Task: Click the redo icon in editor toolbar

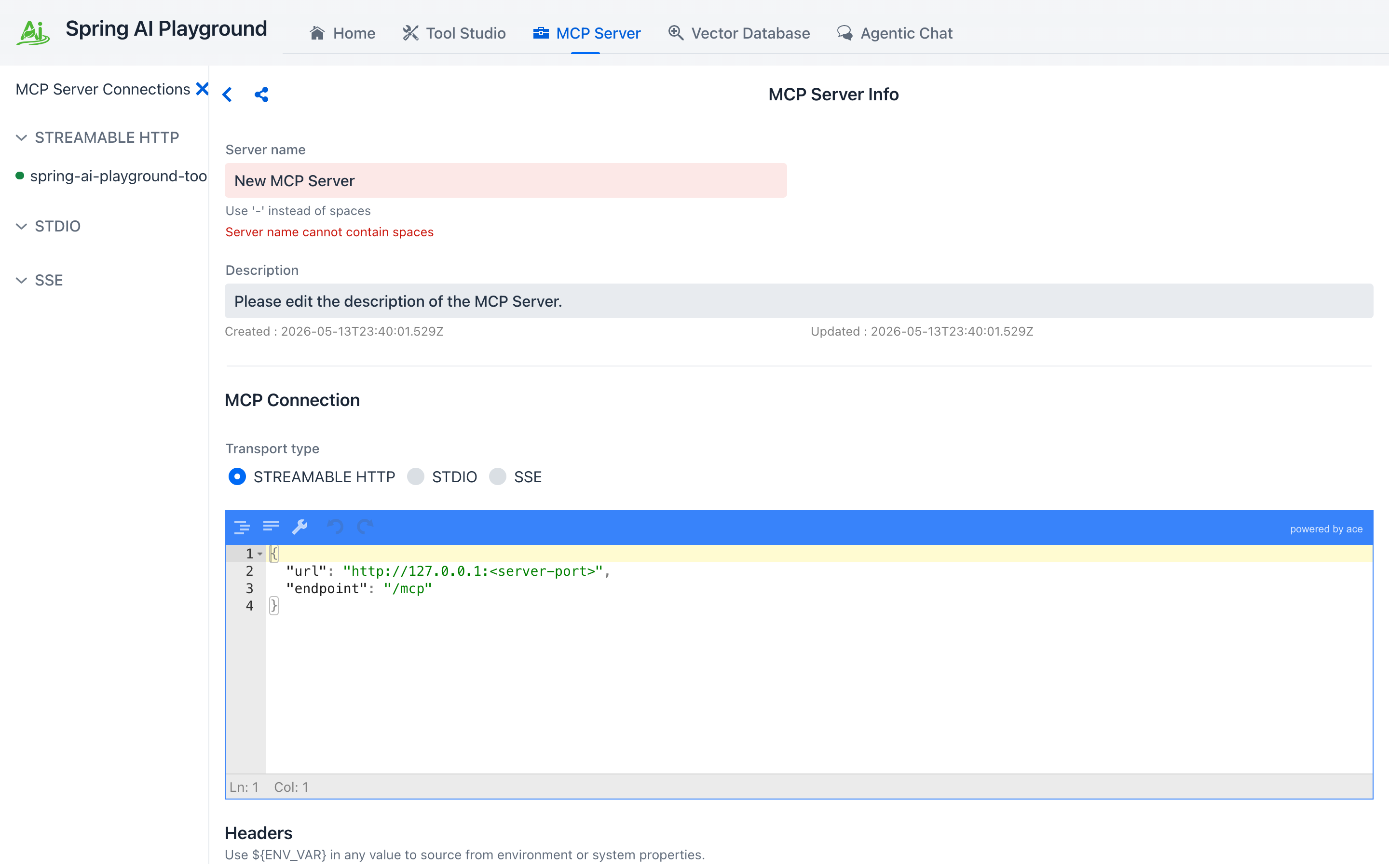Action: (x=365, y=527)
